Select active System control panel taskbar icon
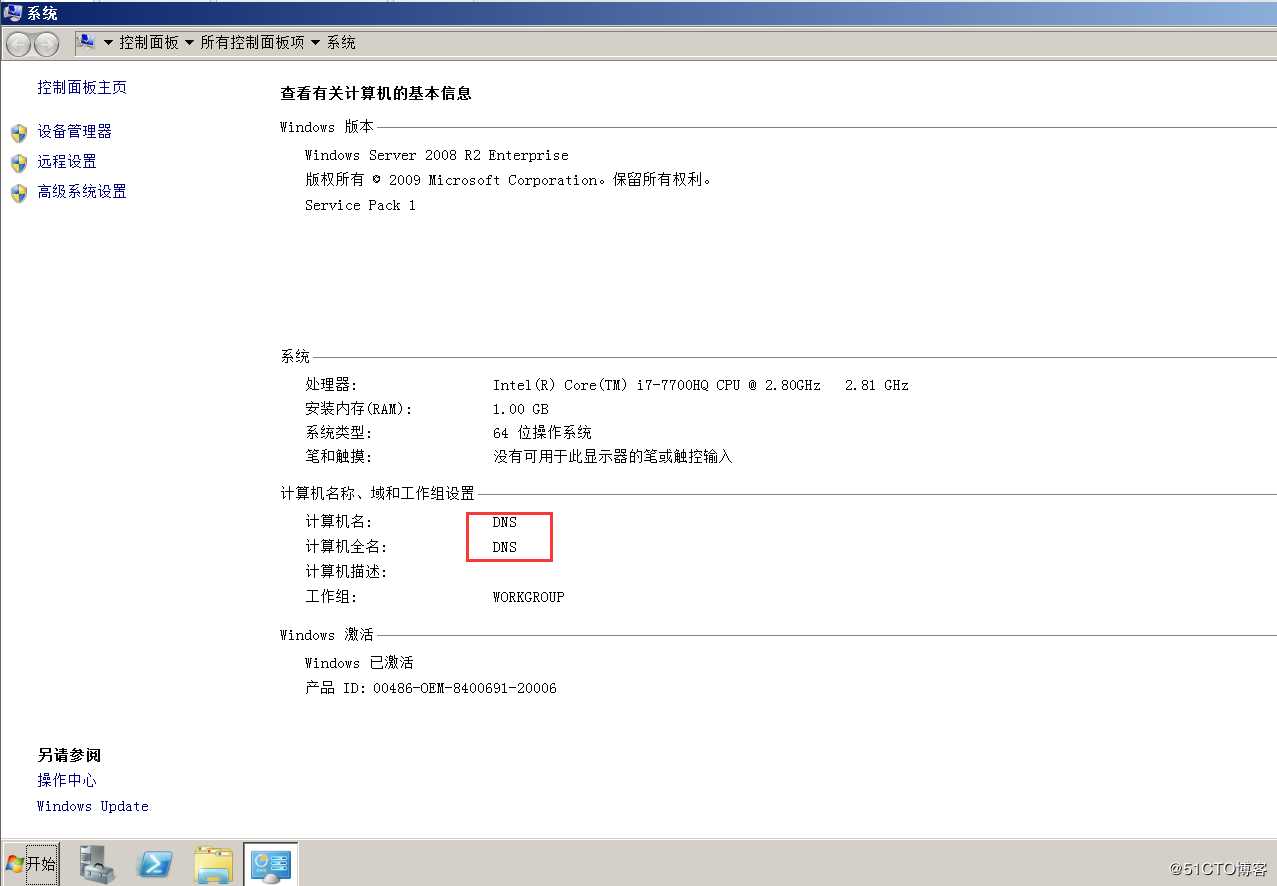 [x=271, y=864]
